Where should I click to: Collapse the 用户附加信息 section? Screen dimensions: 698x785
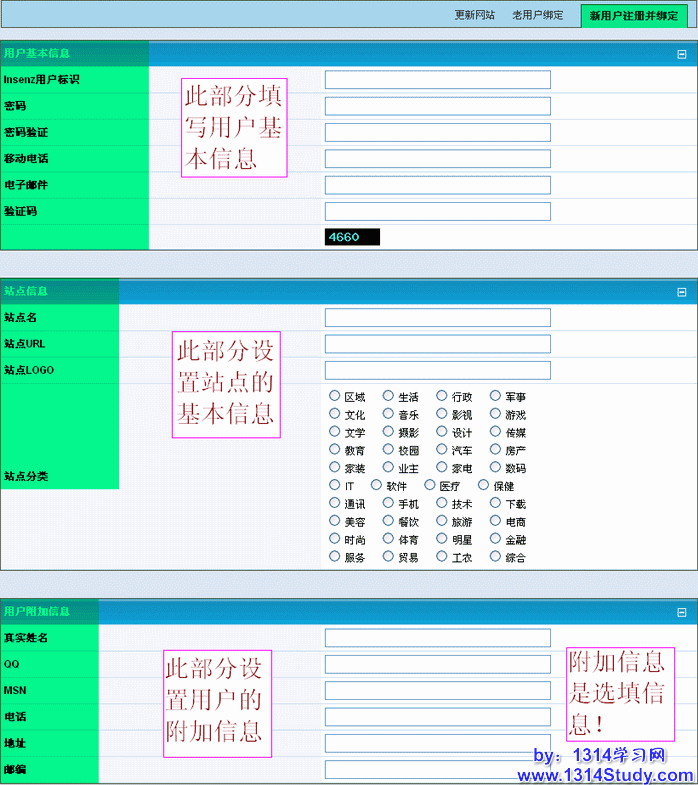(x=681, y=613)
